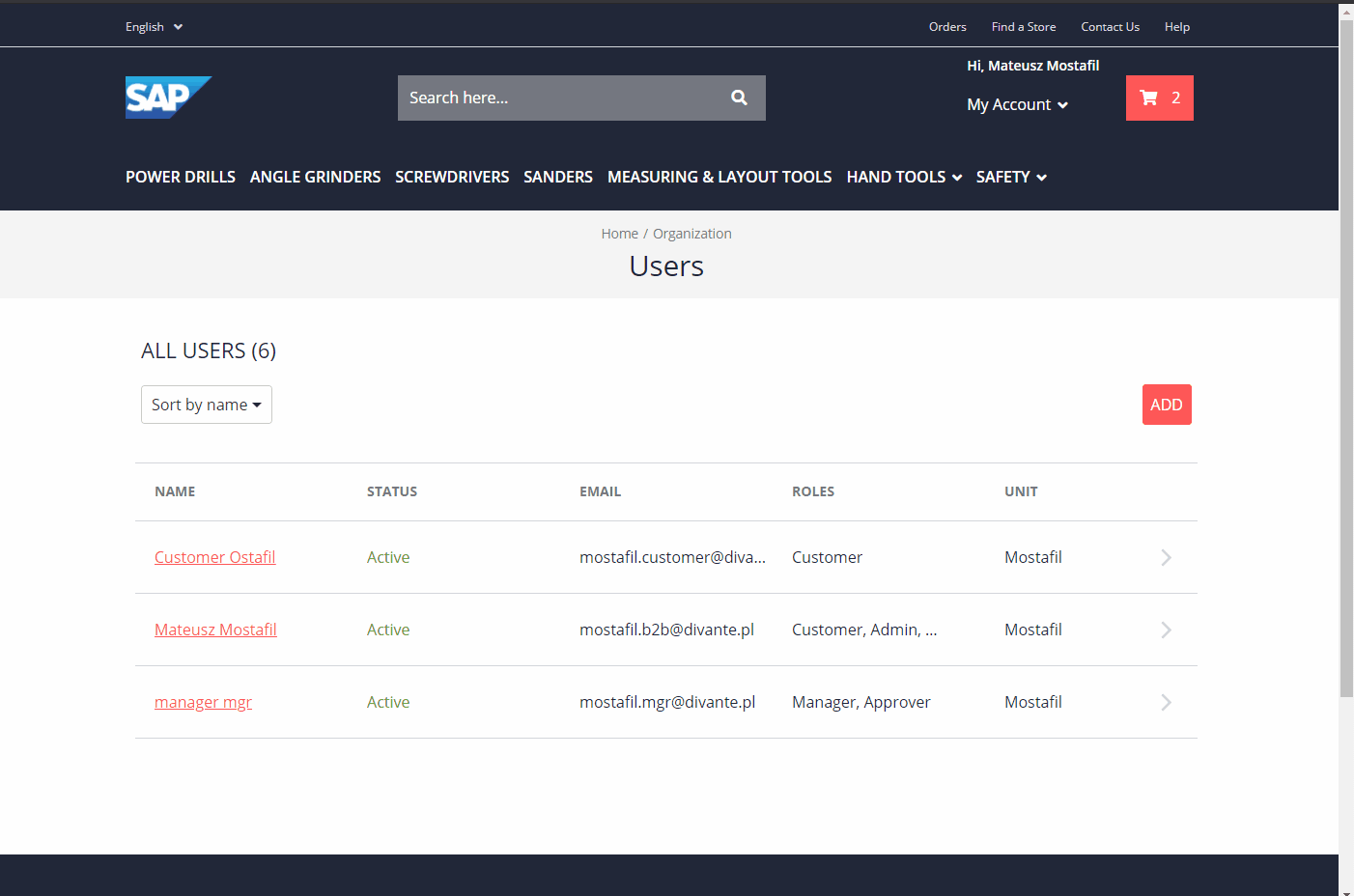Open Find a Store link
This screenshot has height=896, width=1354.
(x=1024, y=27)
